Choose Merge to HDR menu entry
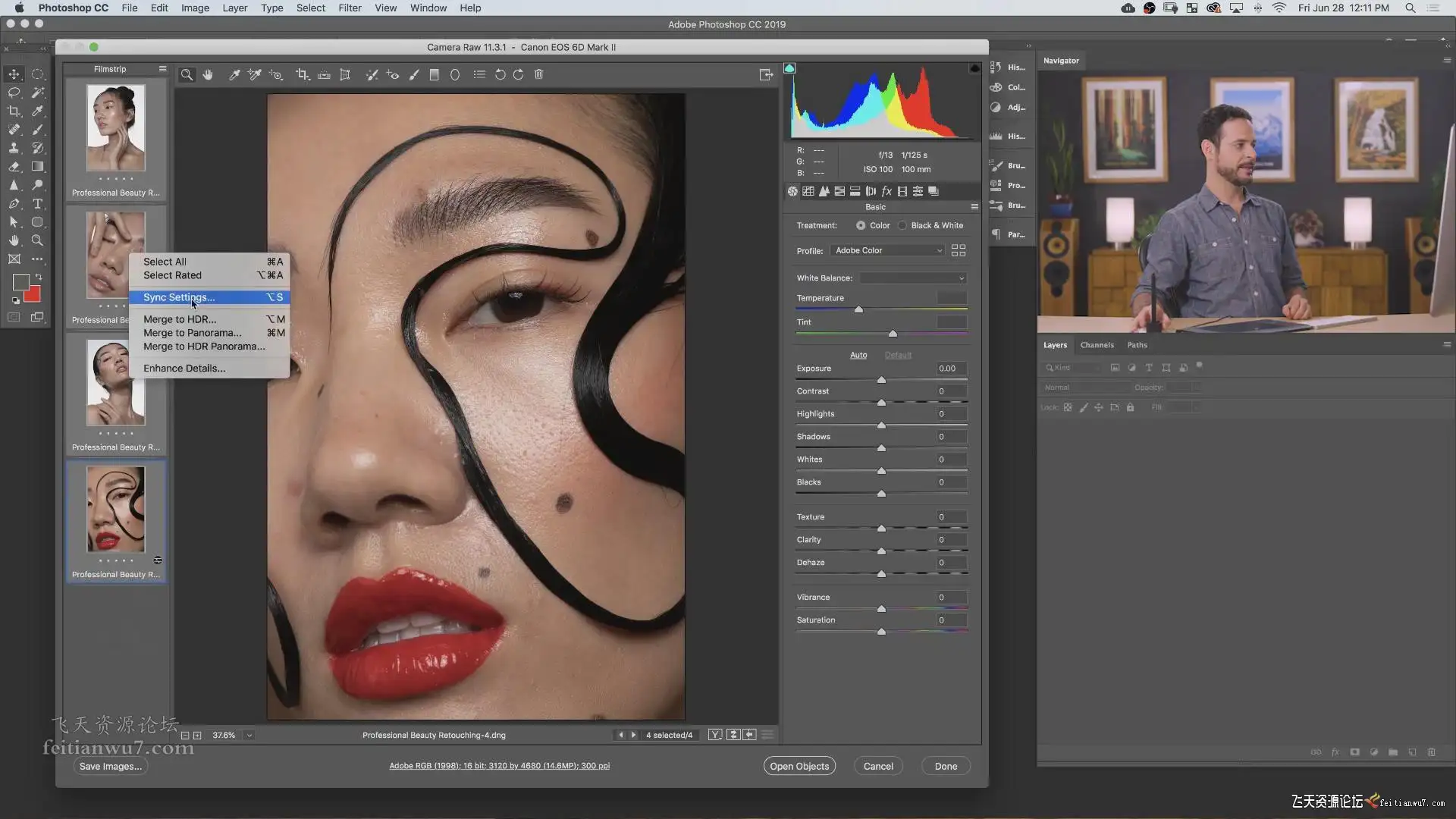The height and width of the screenshot is (819, 1456). 180,319
